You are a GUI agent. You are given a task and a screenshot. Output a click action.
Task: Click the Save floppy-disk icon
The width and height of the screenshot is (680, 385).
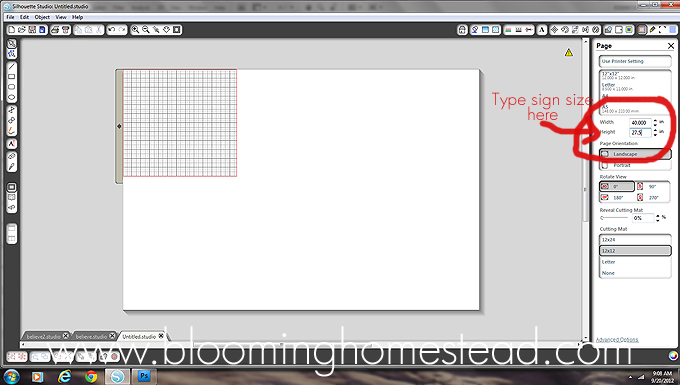pos(32,29)
